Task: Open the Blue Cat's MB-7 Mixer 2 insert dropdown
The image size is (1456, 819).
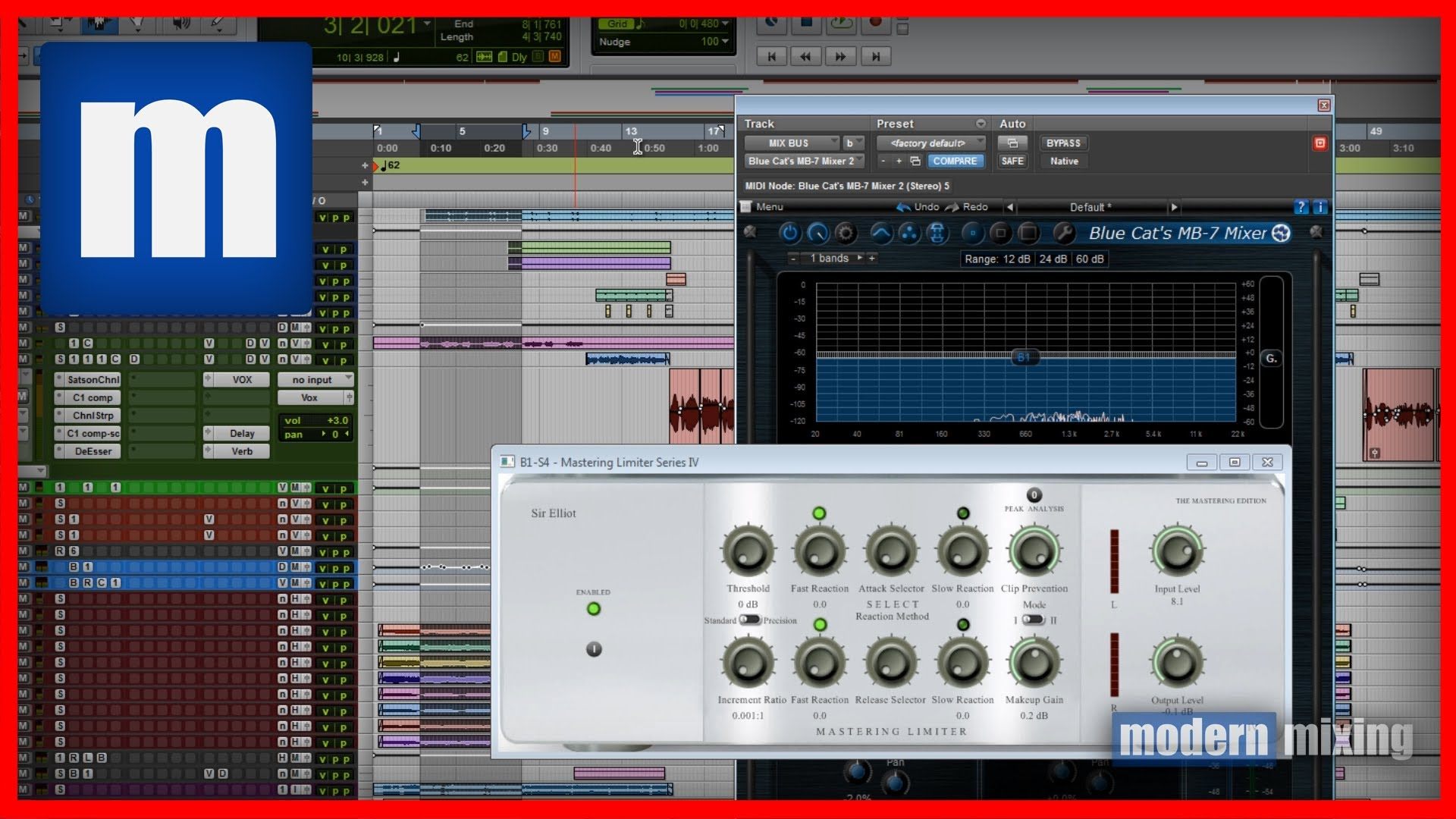Action: 804,161
